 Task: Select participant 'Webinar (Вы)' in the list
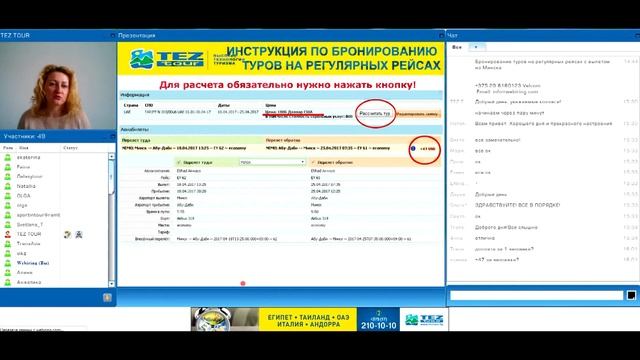pyautogui.click(x=33, y=263)
